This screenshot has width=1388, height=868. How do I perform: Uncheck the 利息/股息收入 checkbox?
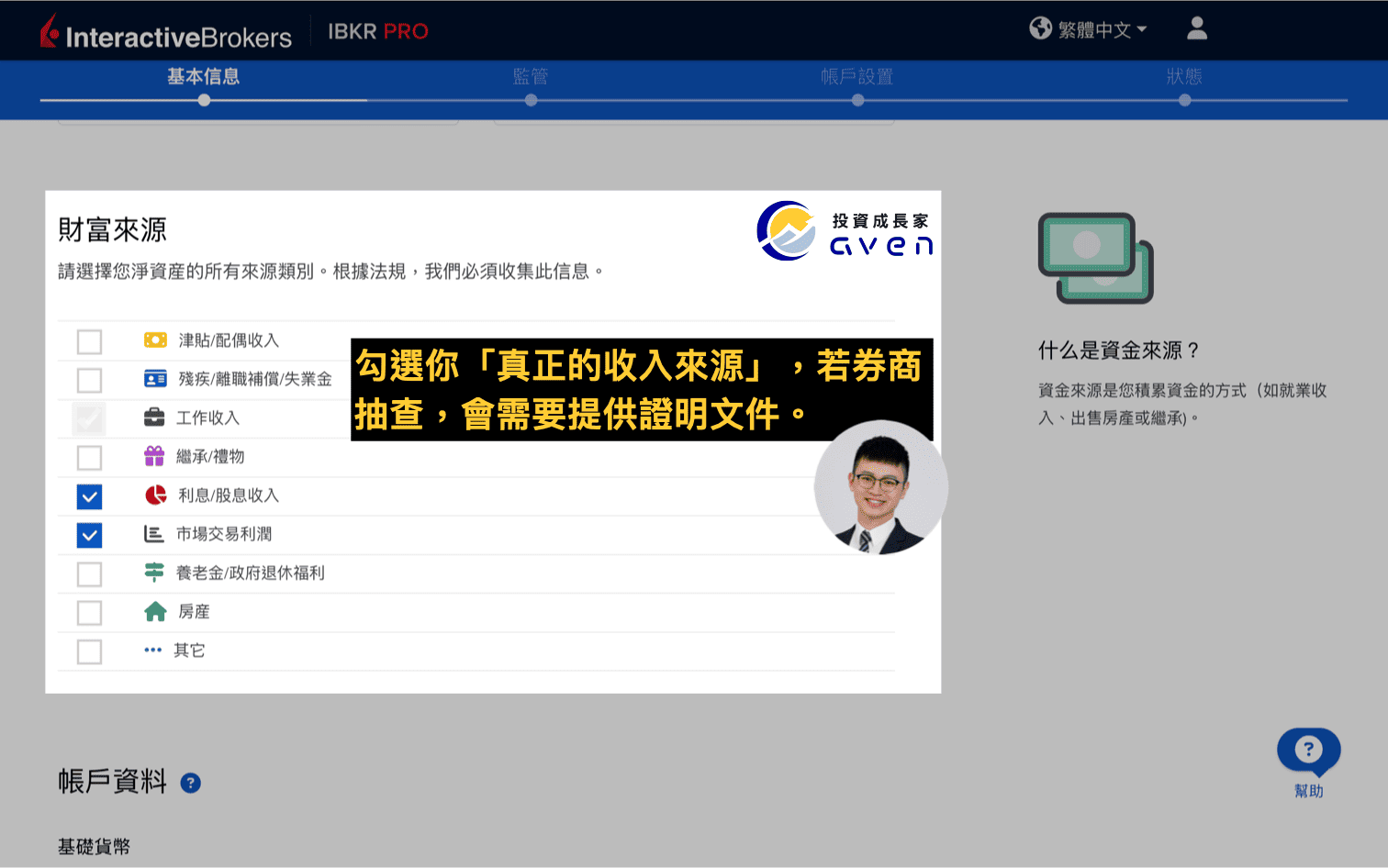pos(89,496)
